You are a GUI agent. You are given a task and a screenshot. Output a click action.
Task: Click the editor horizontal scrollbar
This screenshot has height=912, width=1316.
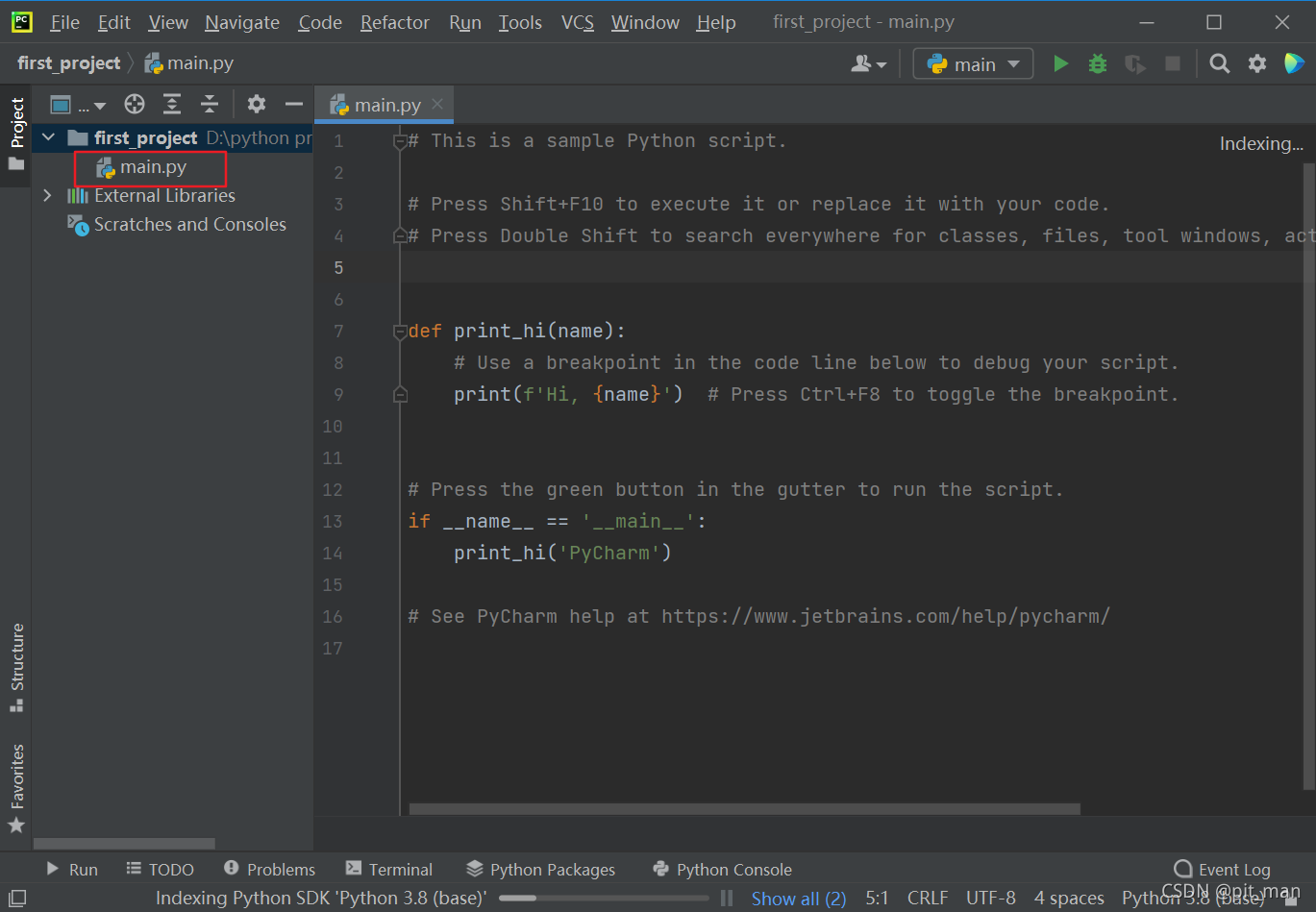[x=744, y=809]
